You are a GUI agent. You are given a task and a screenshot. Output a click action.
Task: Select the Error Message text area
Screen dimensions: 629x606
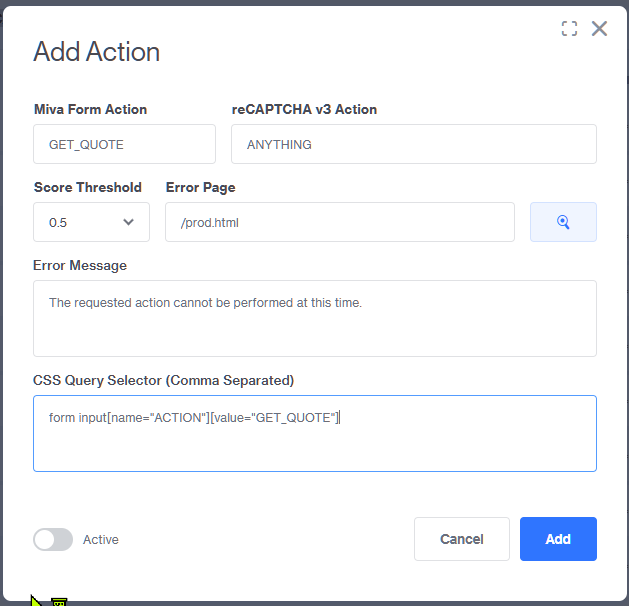314,318
